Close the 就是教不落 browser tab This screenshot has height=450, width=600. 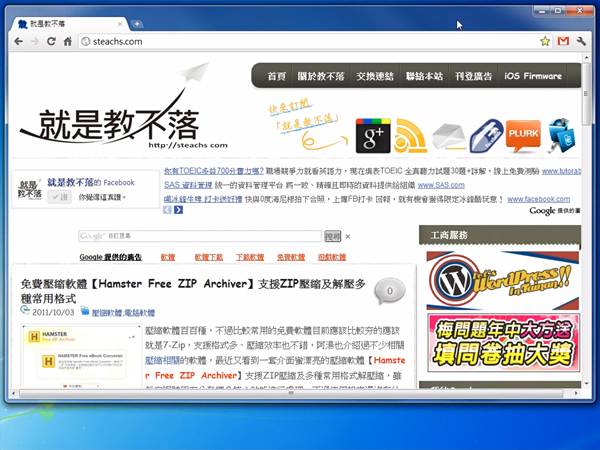coord(120,24)
